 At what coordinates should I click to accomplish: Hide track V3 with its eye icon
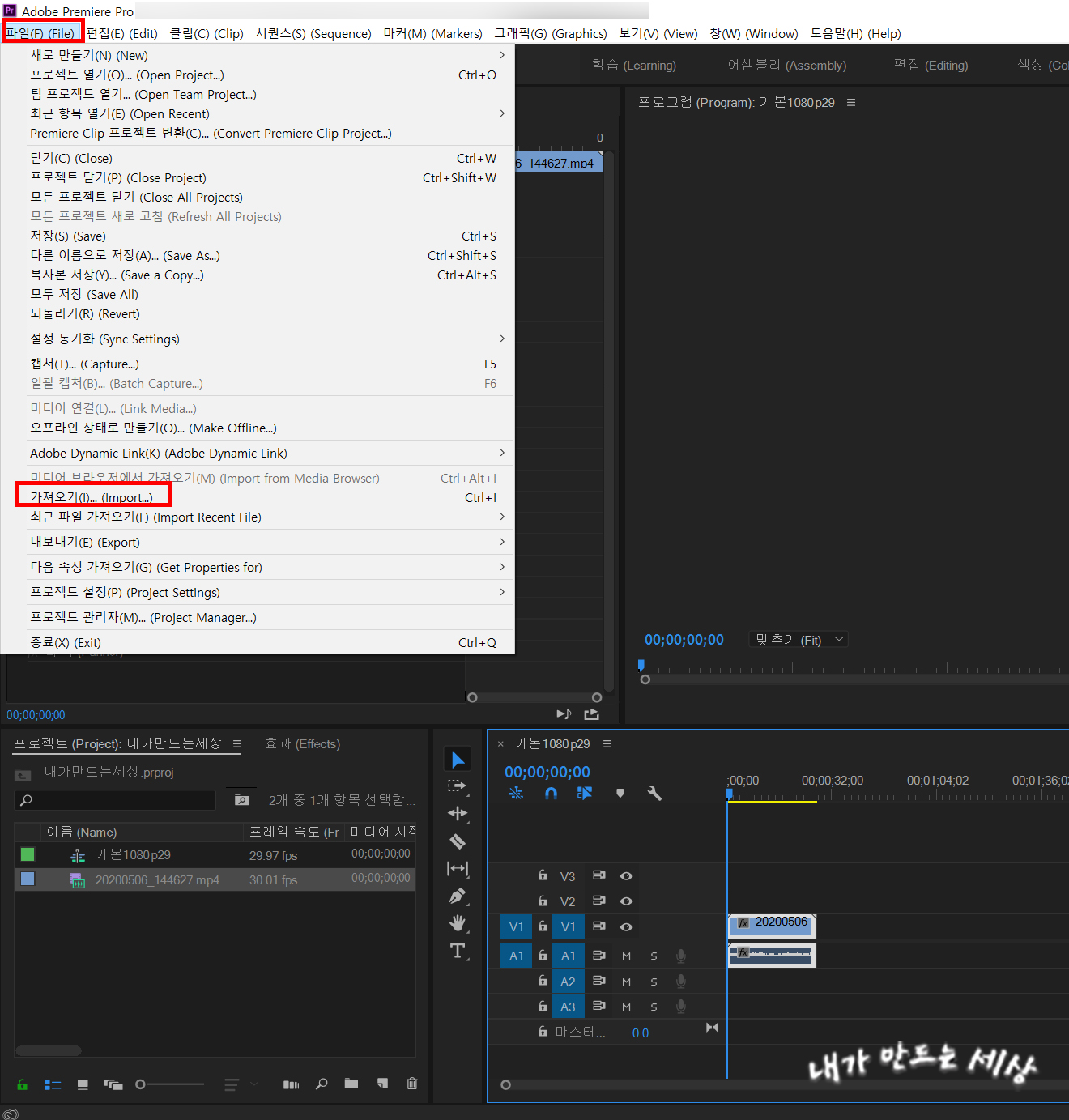click(x=626, y=876)
